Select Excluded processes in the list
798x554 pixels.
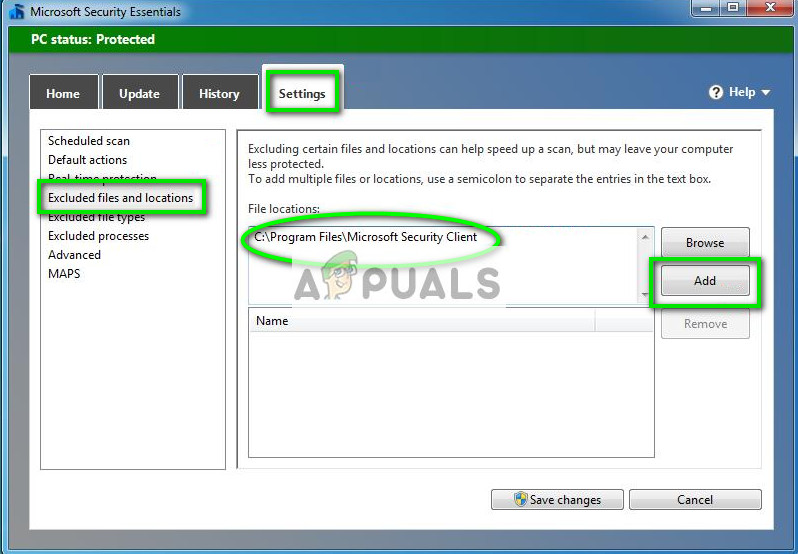coord(99,236)
